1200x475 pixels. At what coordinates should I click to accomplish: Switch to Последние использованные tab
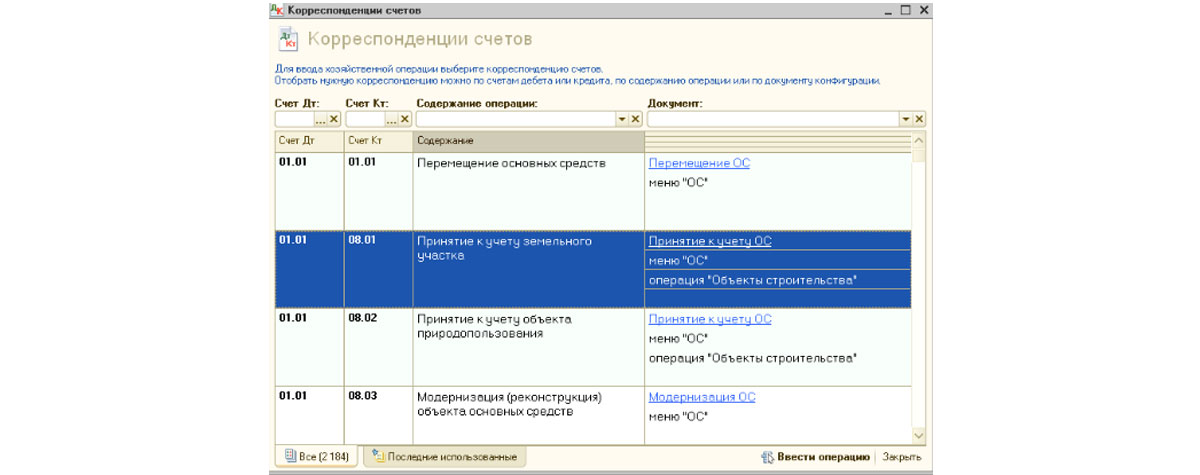pyautogui.click(x=444, y=456)
